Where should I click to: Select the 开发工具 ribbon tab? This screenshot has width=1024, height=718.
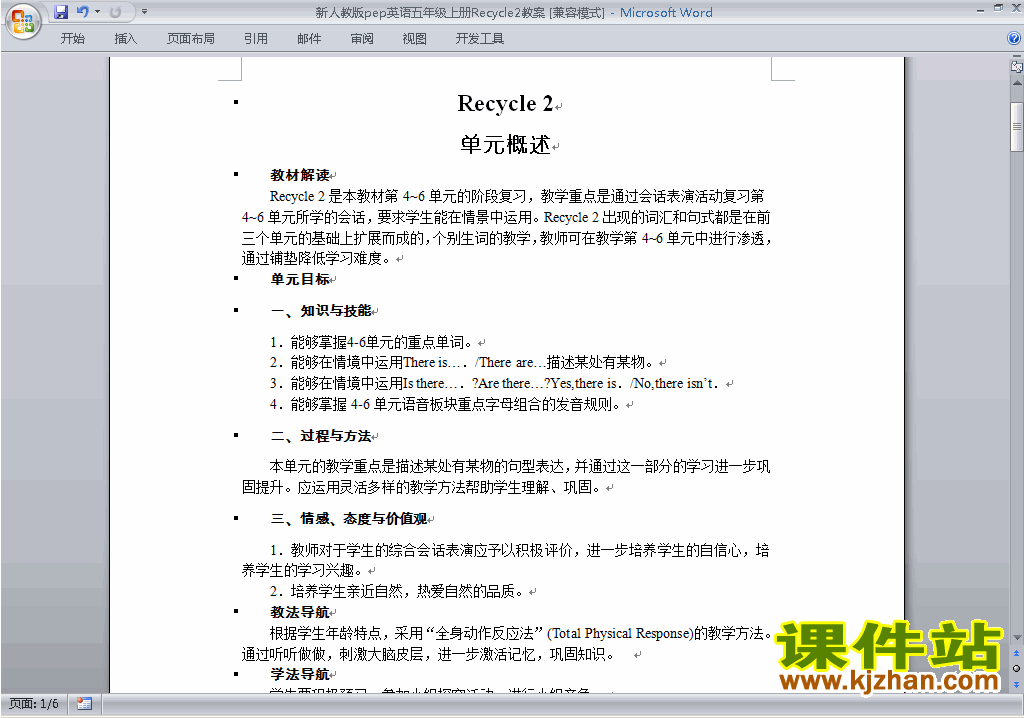tap(479, 39)
